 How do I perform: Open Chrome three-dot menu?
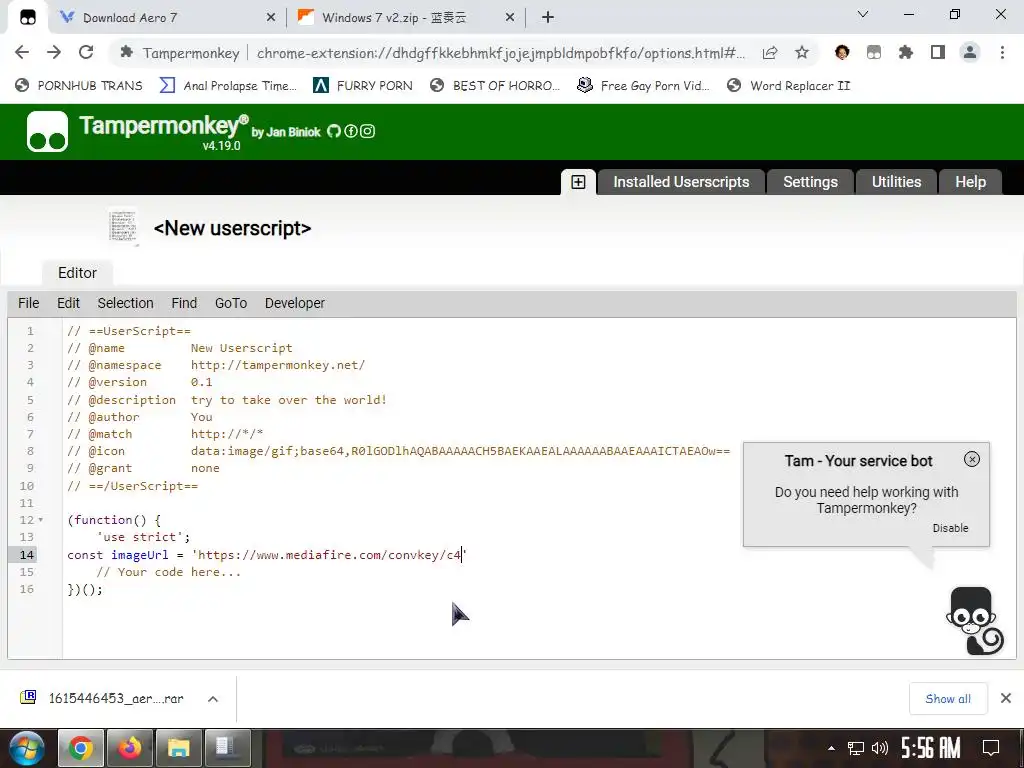[x=1002, y=53]
